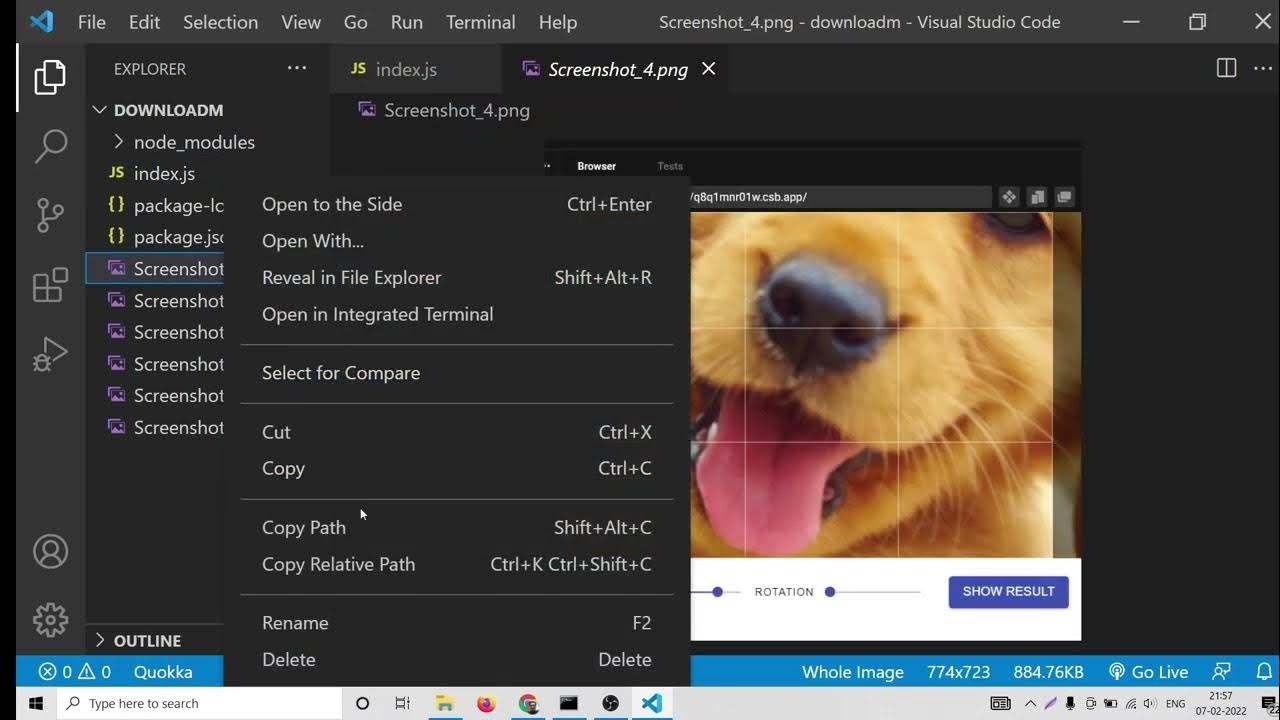Image resolution: width=1280 pixels, height=720 pixels.
Task: Switch to the index.js editor tab
Action: point(405,69)
